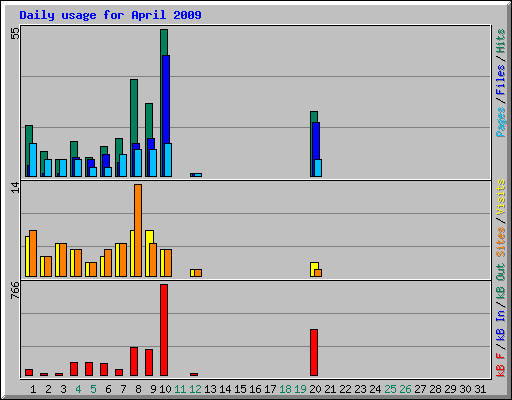Click the day label "15" on x-axis

pos(240,389)
